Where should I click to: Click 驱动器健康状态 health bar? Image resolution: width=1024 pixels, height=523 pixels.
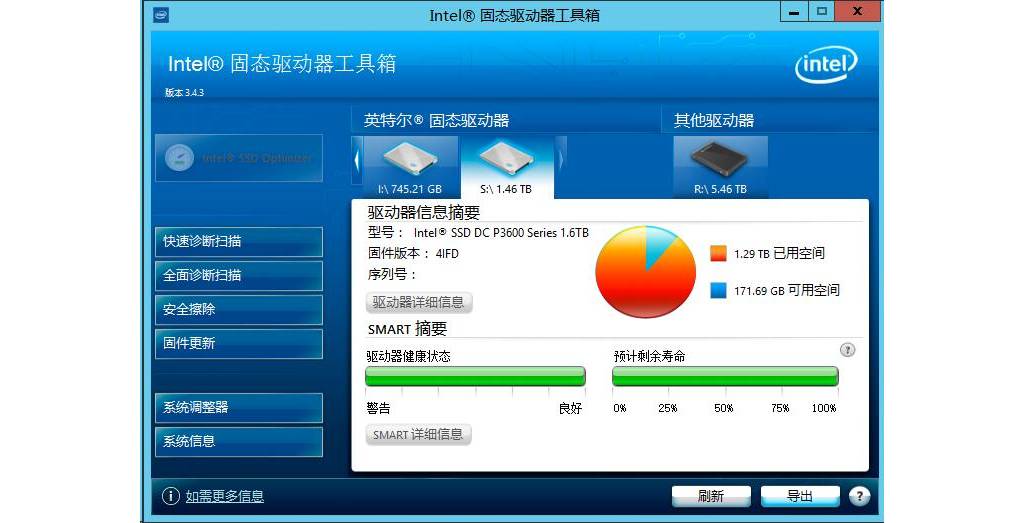pos(475,377)
